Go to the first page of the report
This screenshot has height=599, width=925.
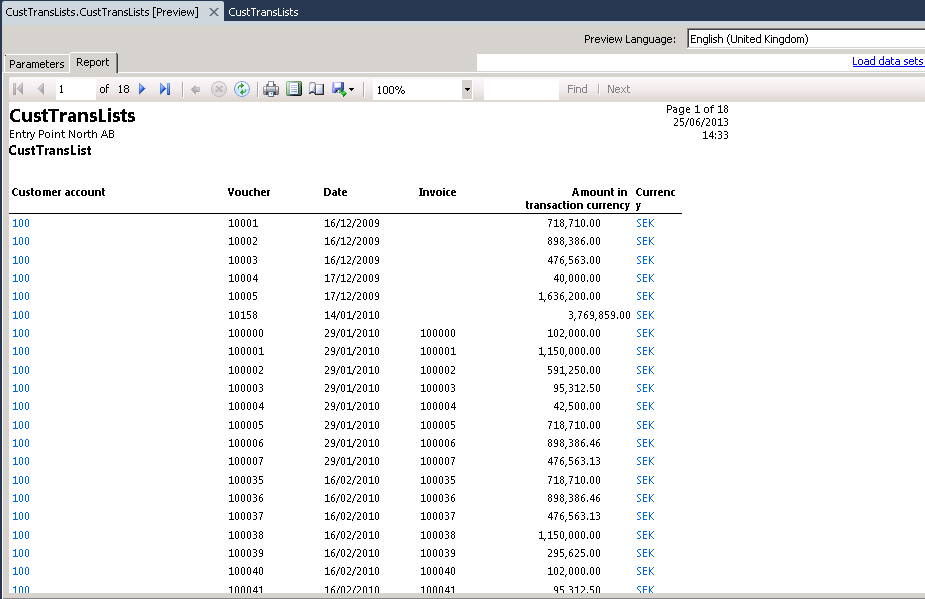pyautogui.click(x=17, y=89)
